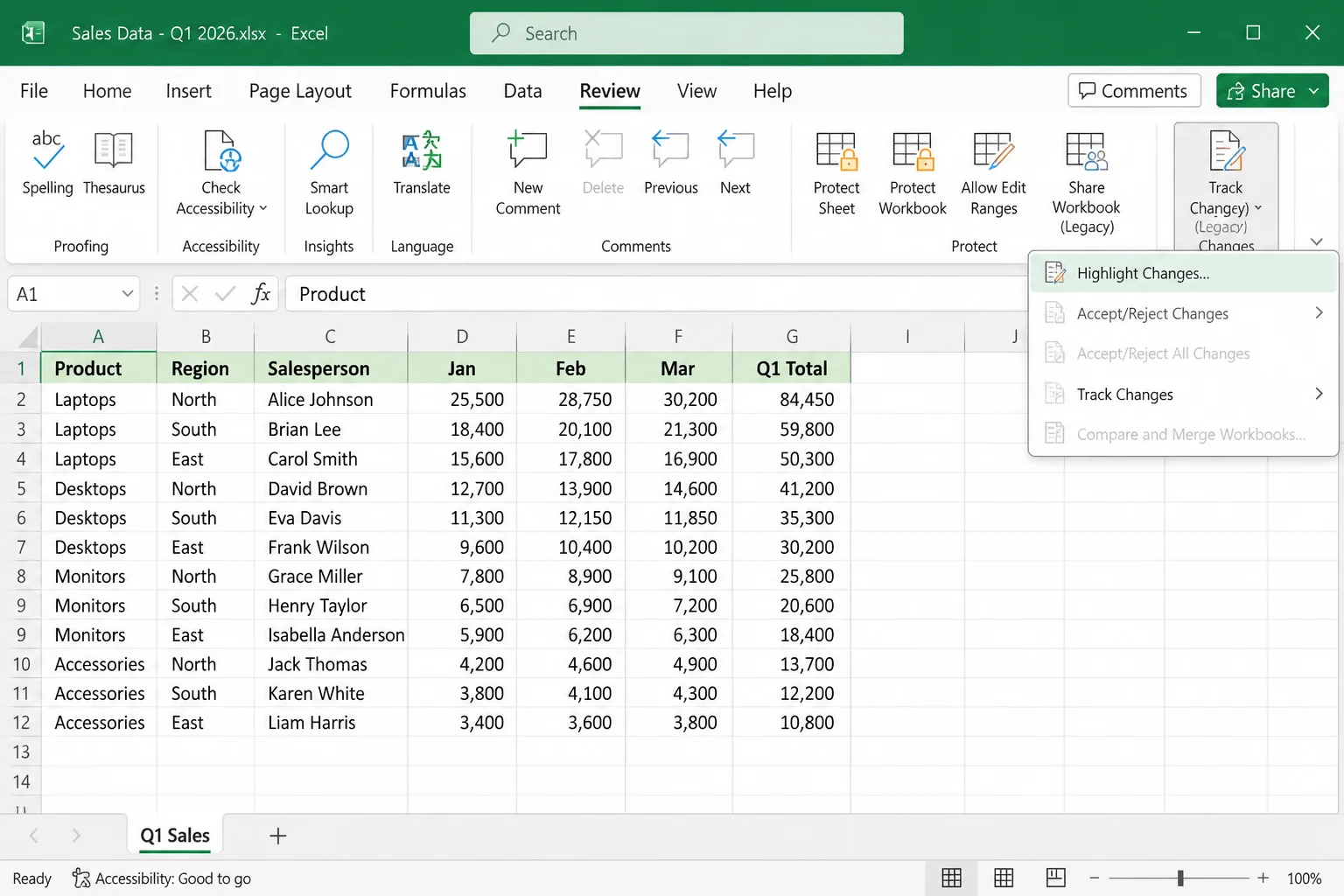Click the zoom out minus button

1094,878
